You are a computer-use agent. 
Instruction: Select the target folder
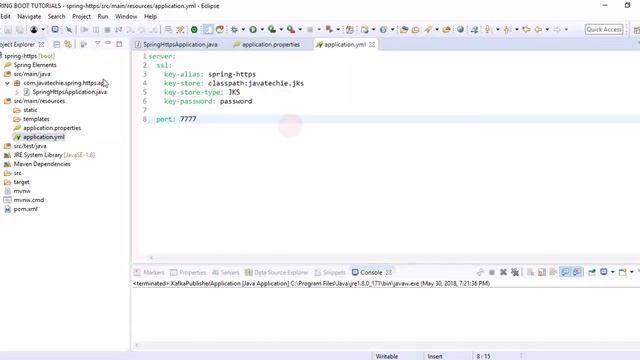click(21, 182)
